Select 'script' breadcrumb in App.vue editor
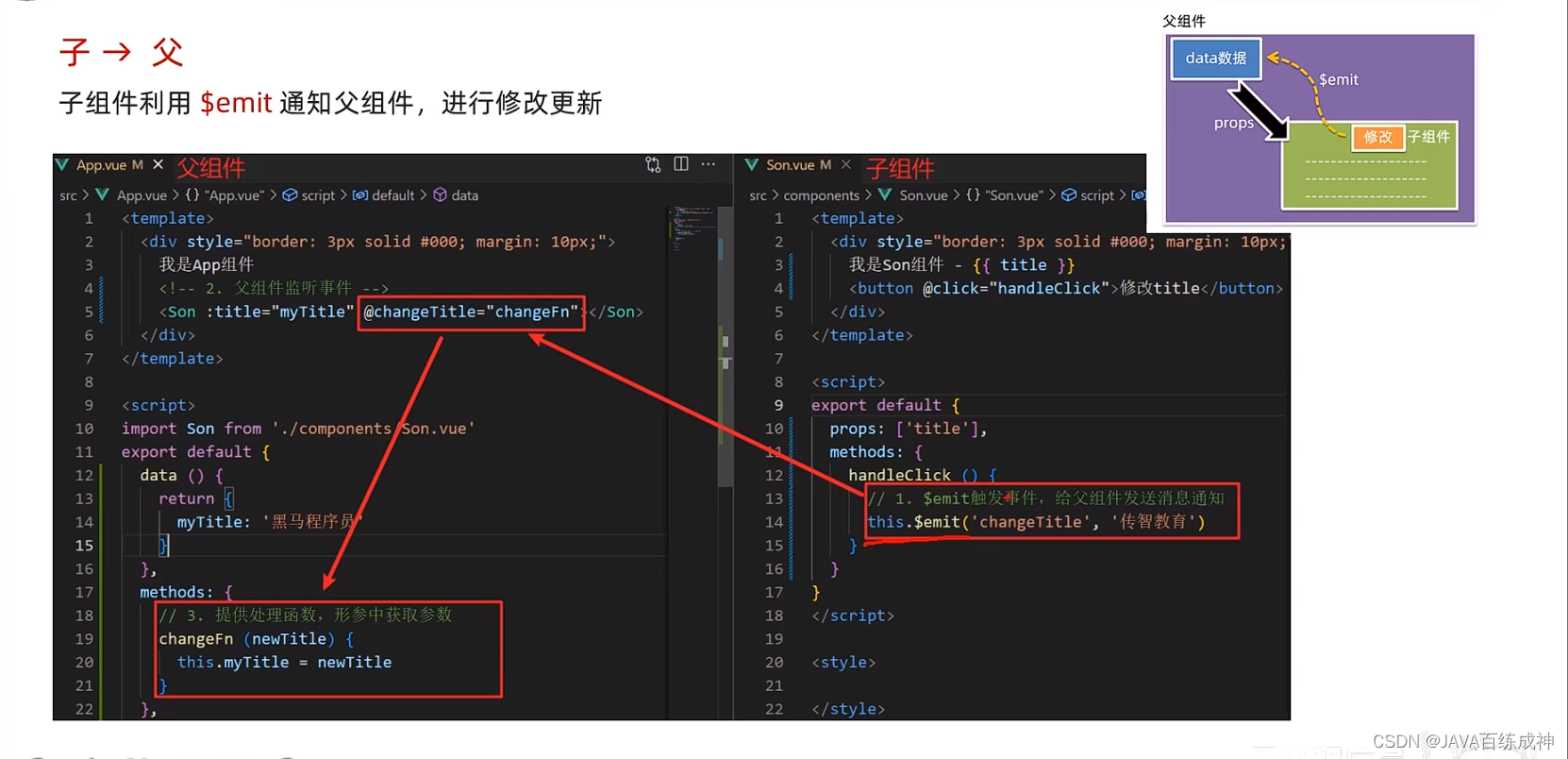1568x759 pixels. pos(318,195)
